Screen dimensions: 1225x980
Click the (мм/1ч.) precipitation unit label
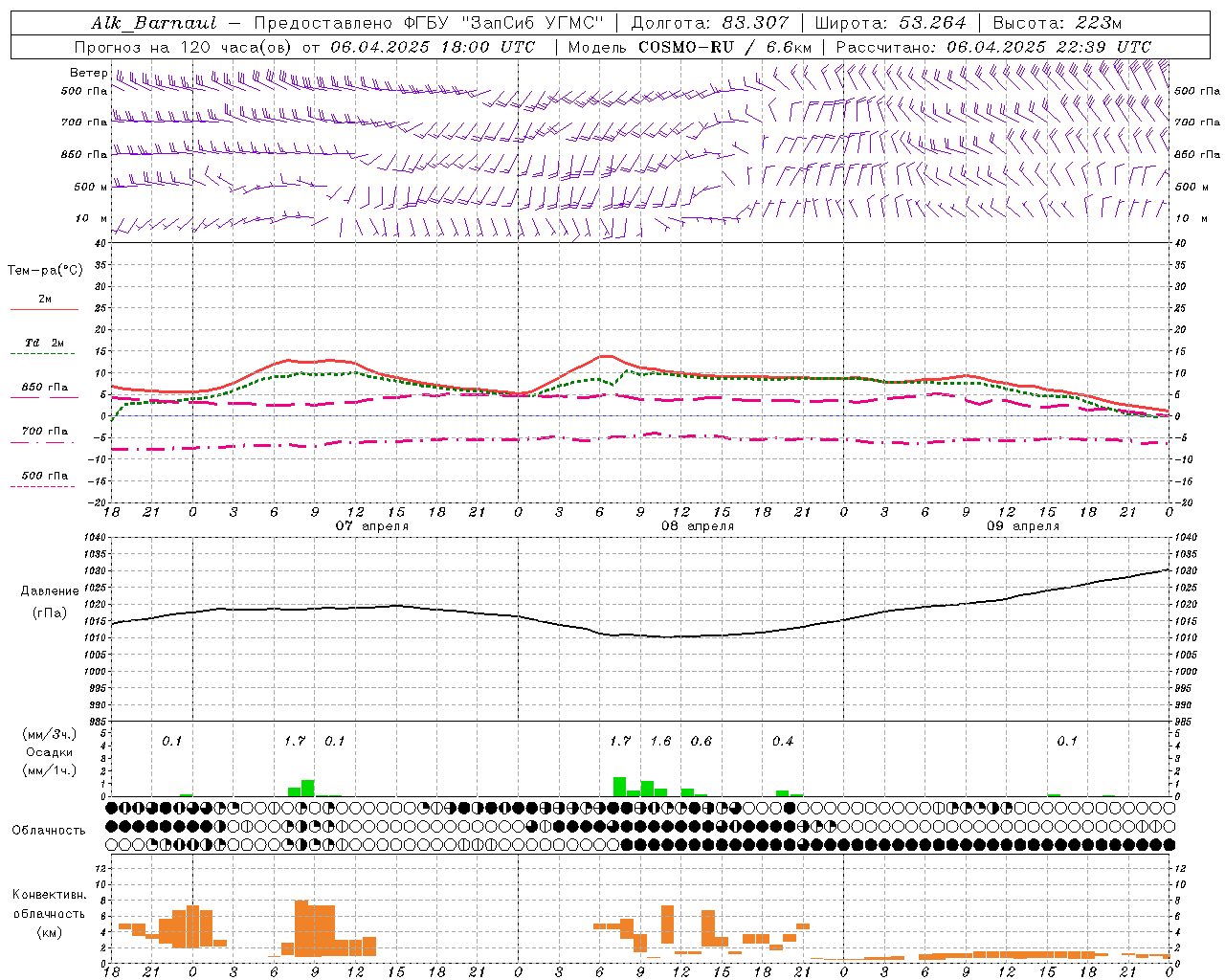(x=50, y=770)
